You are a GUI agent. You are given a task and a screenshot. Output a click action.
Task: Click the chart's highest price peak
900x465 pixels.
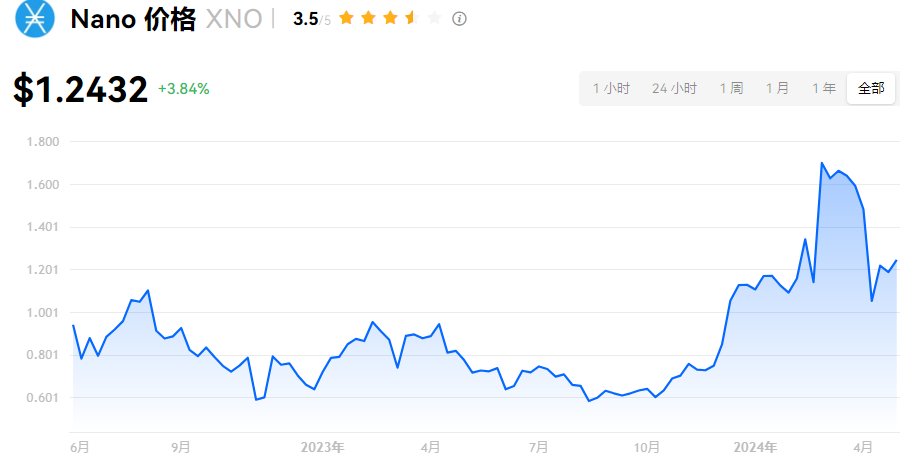click(822, 163)
